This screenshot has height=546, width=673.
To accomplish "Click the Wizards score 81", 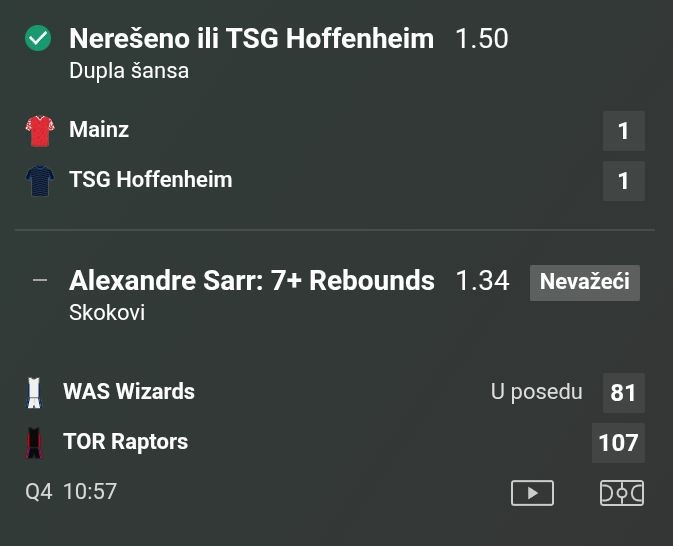I will click(623, 393).
